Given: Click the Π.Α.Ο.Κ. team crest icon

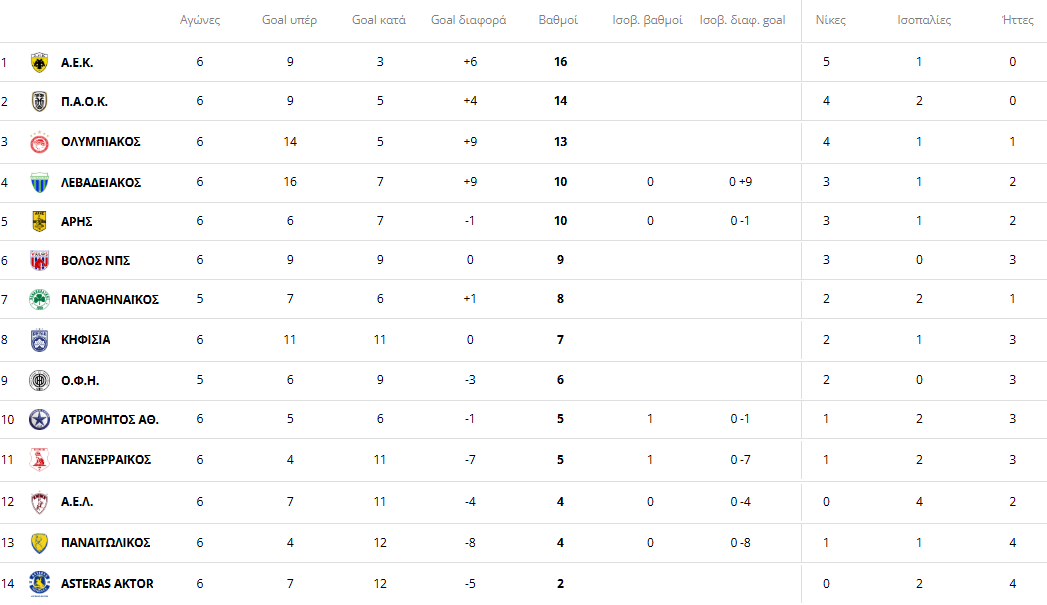Looking at the screenshot, I should pyautogui.click(x=40, y=102).
